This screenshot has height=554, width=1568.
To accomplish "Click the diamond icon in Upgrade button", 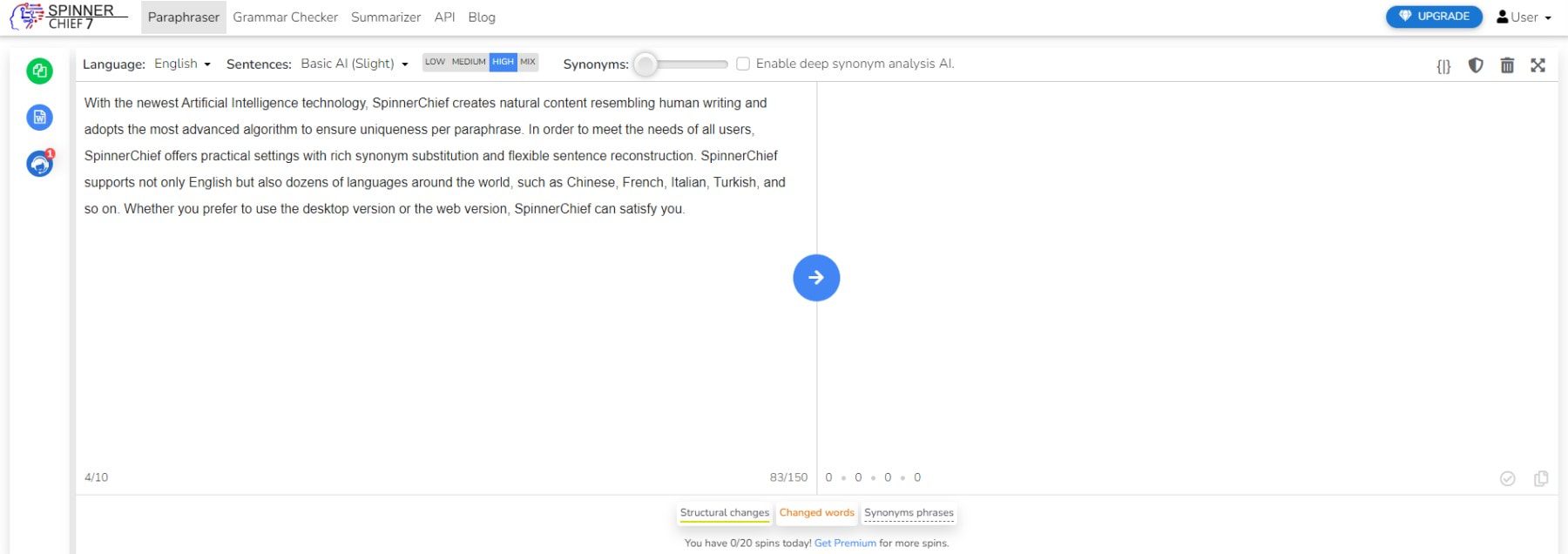I will click(x=1404, y=17).
